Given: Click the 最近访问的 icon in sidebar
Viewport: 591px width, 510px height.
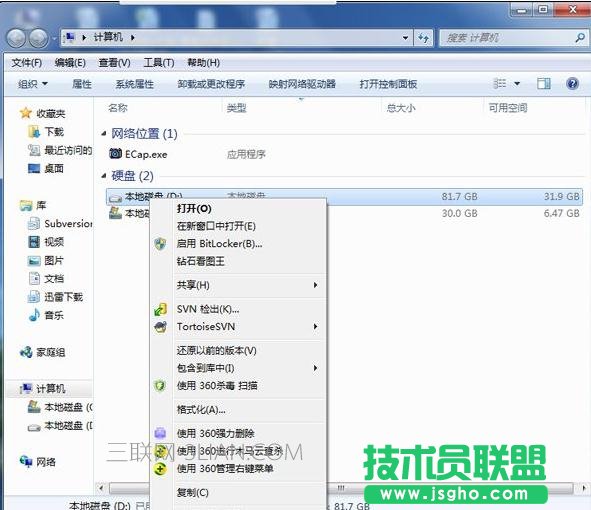Looking at the screenshot, I should [x=34, y=150].
